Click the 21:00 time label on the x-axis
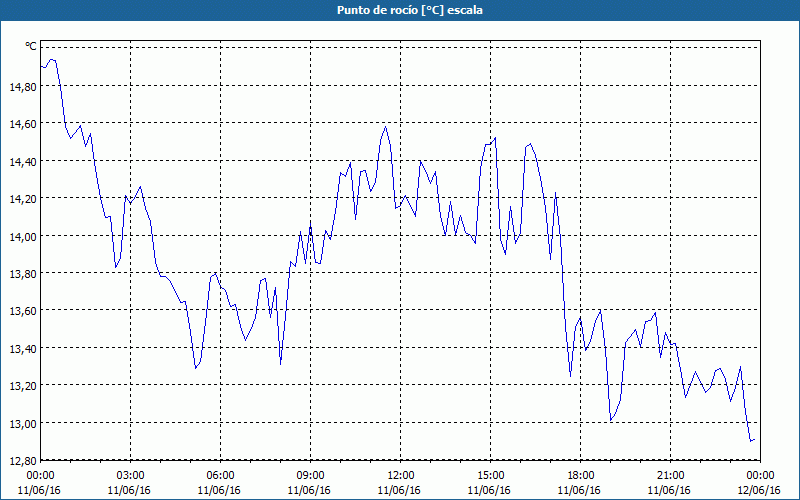 [670, 476]
